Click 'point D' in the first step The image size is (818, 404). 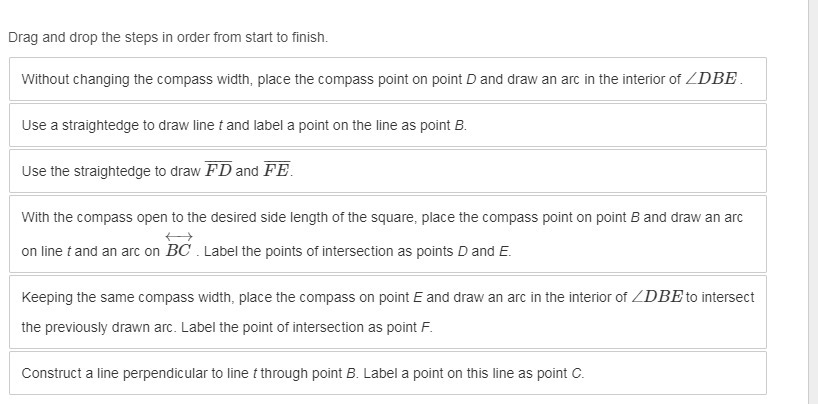point(454,79)
